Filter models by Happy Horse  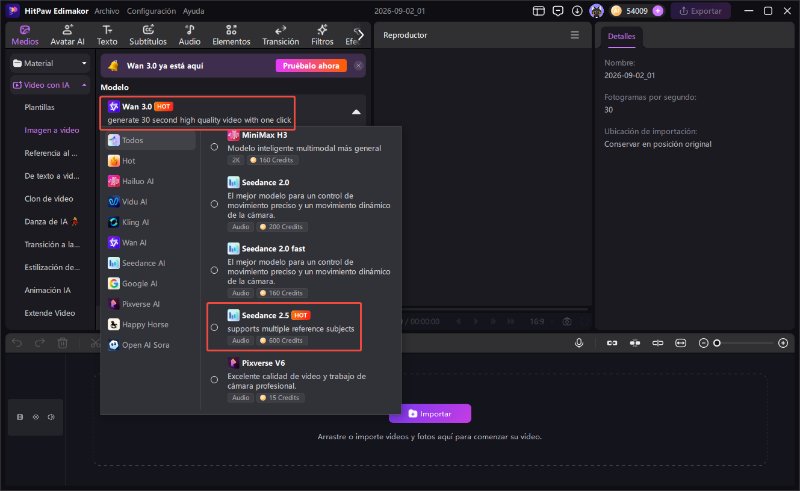click(151, 324)
